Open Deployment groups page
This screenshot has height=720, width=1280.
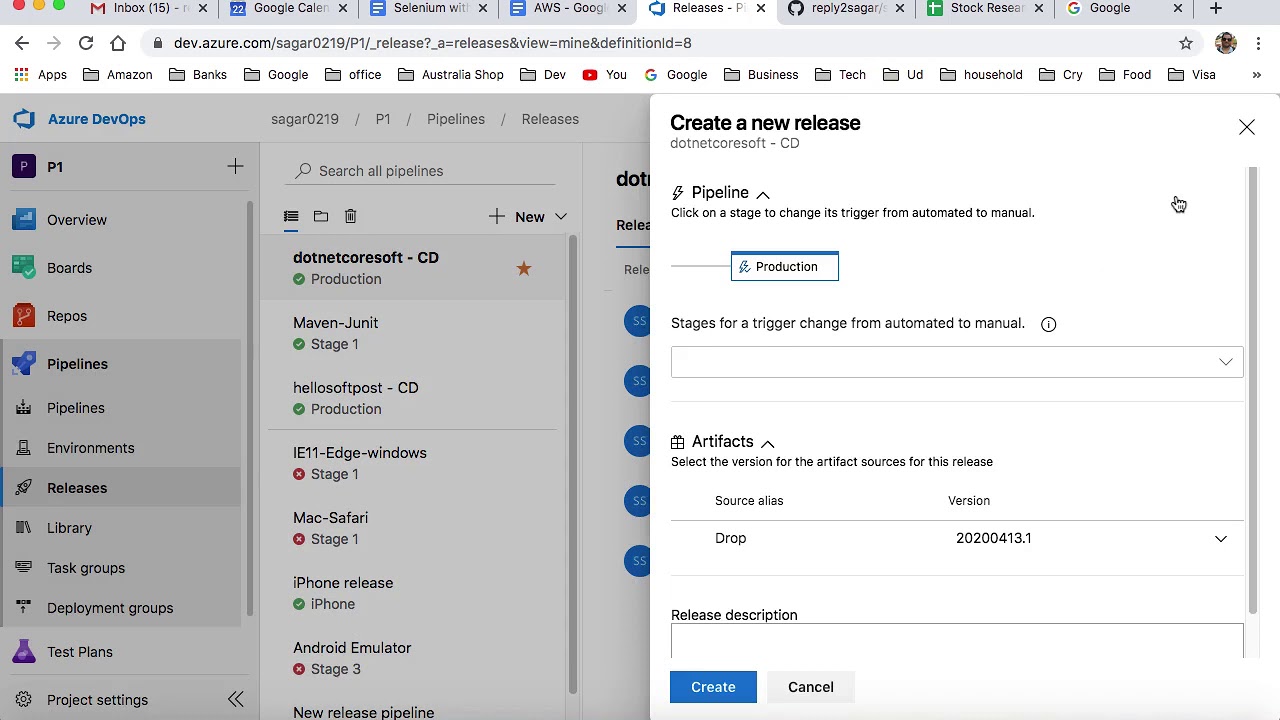(x=110, y=608)
